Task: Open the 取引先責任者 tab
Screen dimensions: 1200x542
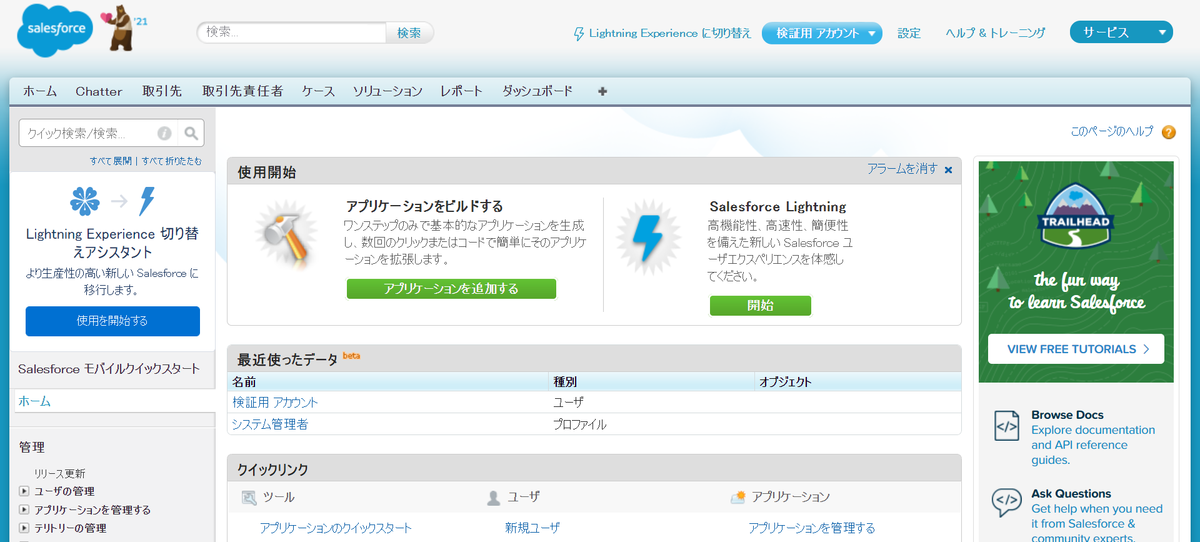Action: [x=243, y=91]
